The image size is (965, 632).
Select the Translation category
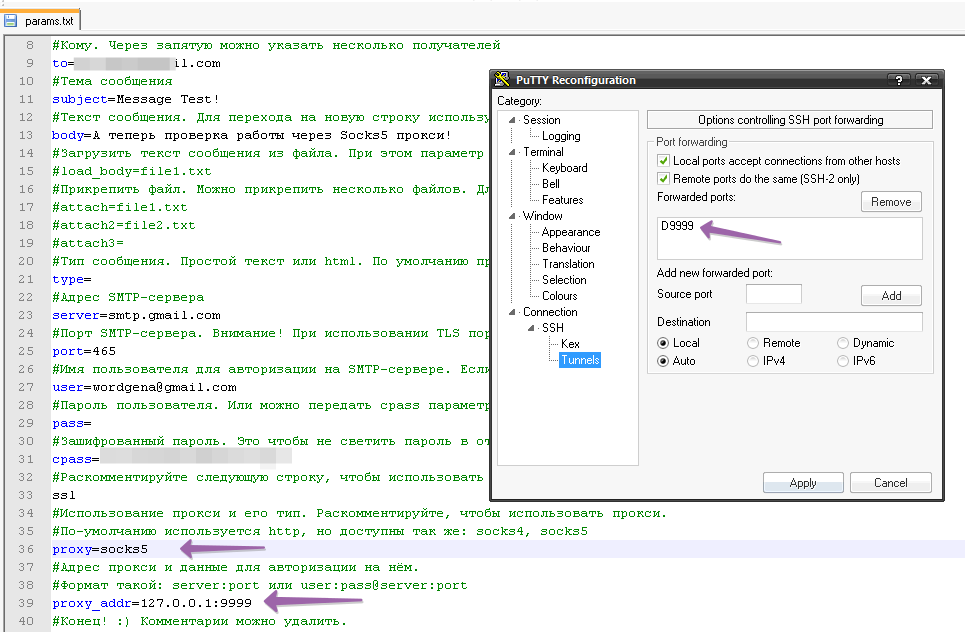click(568, 264)
